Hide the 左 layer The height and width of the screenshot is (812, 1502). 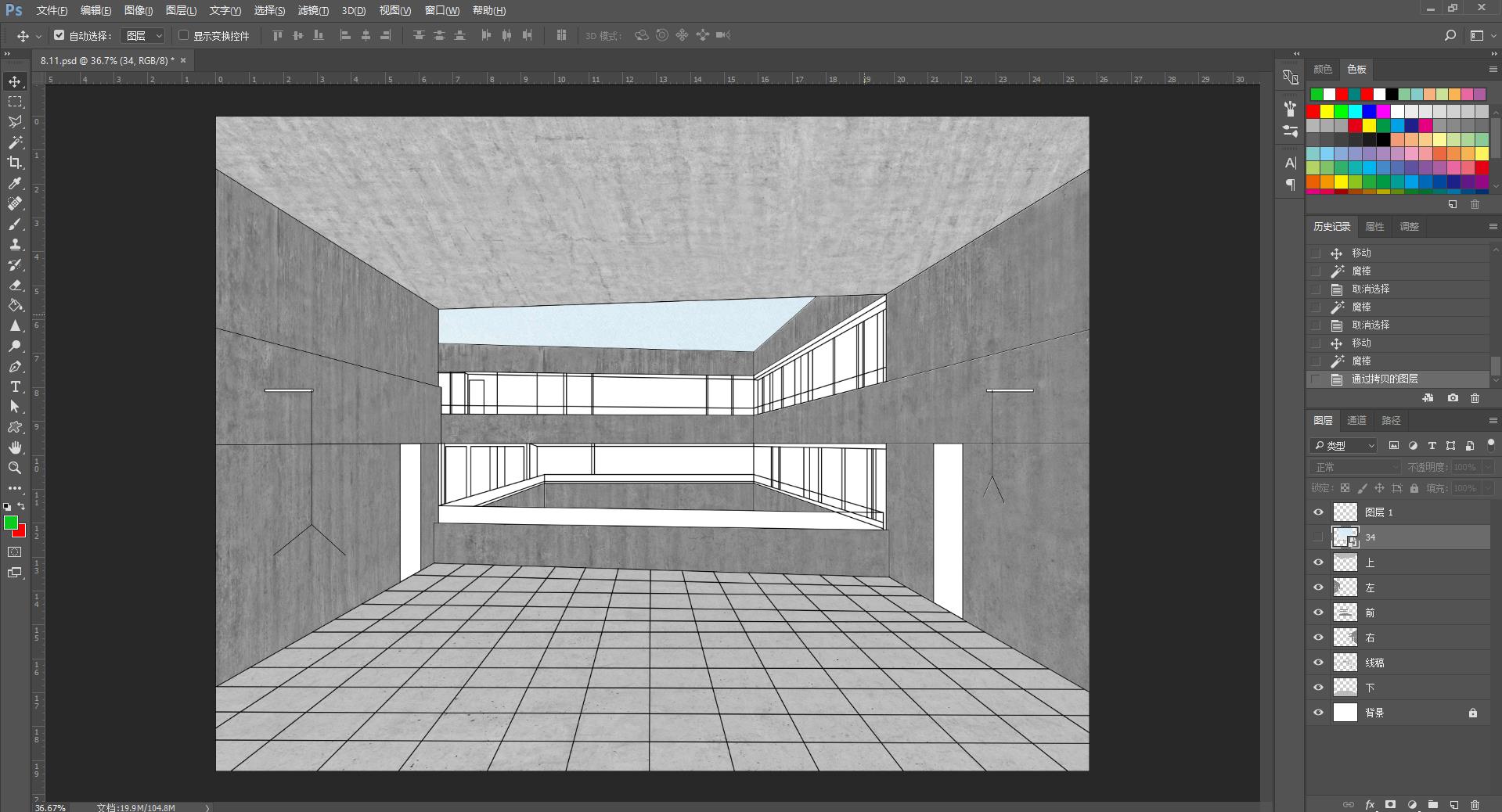(x=1319, y=587)
